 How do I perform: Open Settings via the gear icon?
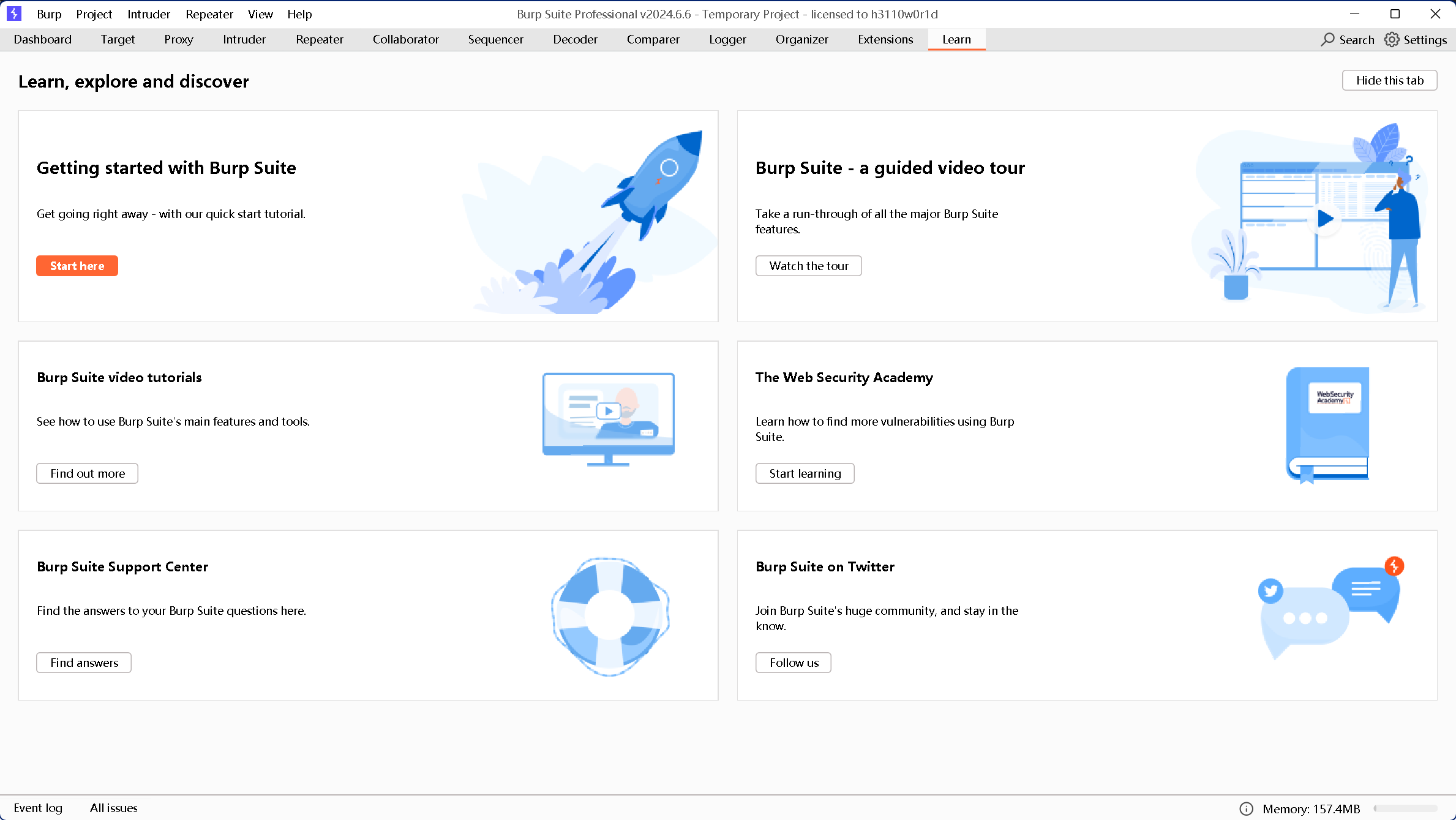[1392, 39]
